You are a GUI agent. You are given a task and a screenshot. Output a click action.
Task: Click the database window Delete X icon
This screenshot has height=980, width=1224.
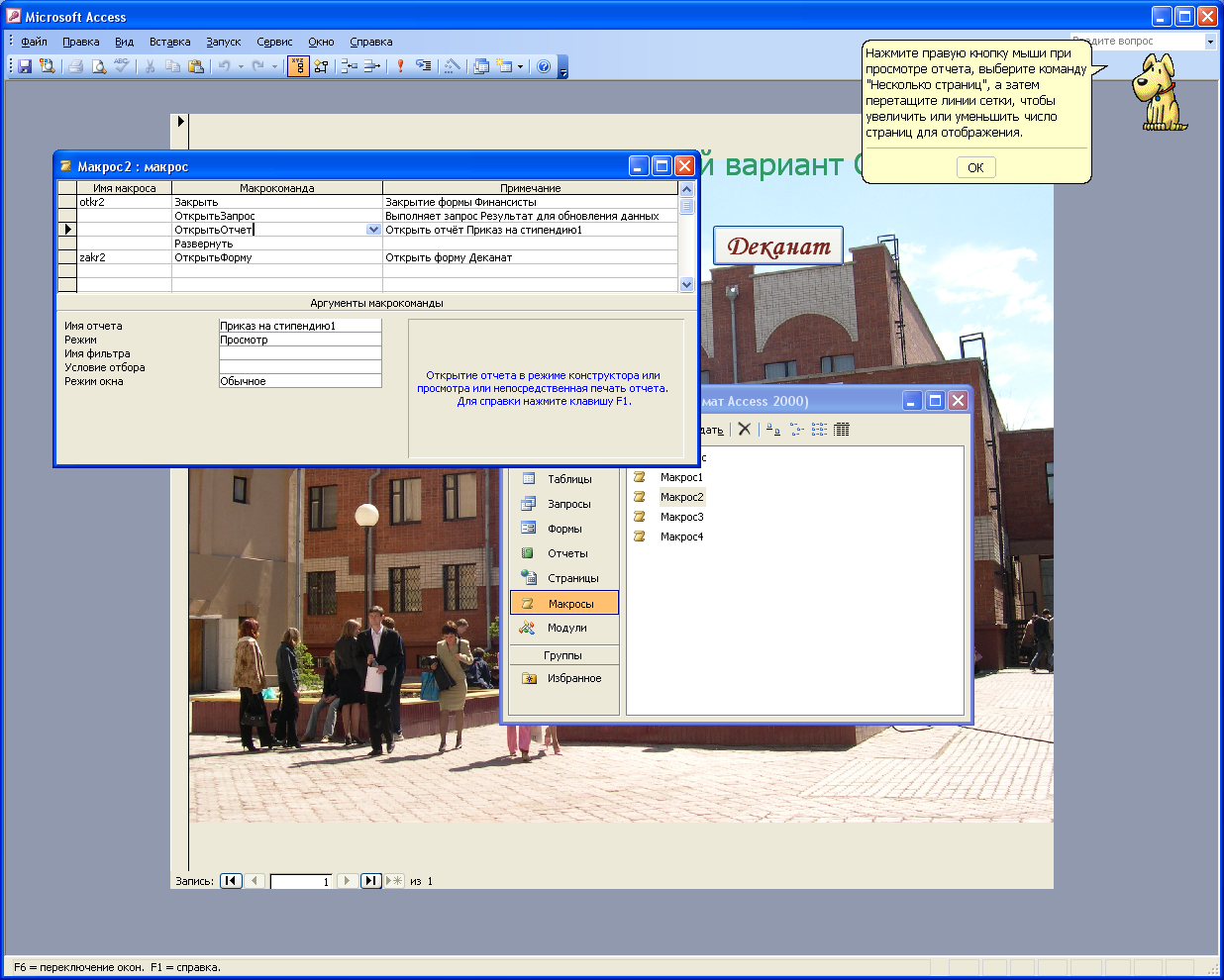745,429
